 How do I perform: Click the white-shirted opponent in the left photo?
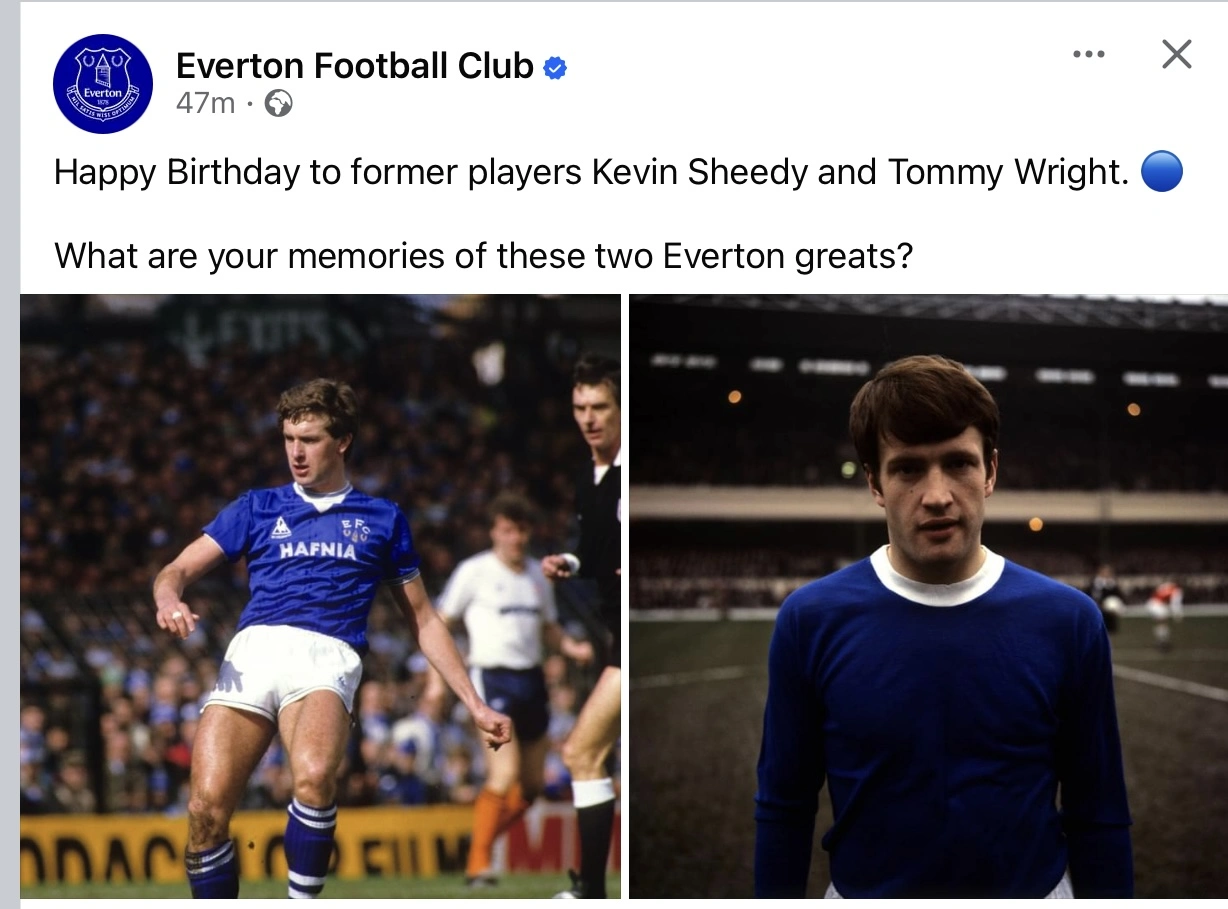point(500,620)
